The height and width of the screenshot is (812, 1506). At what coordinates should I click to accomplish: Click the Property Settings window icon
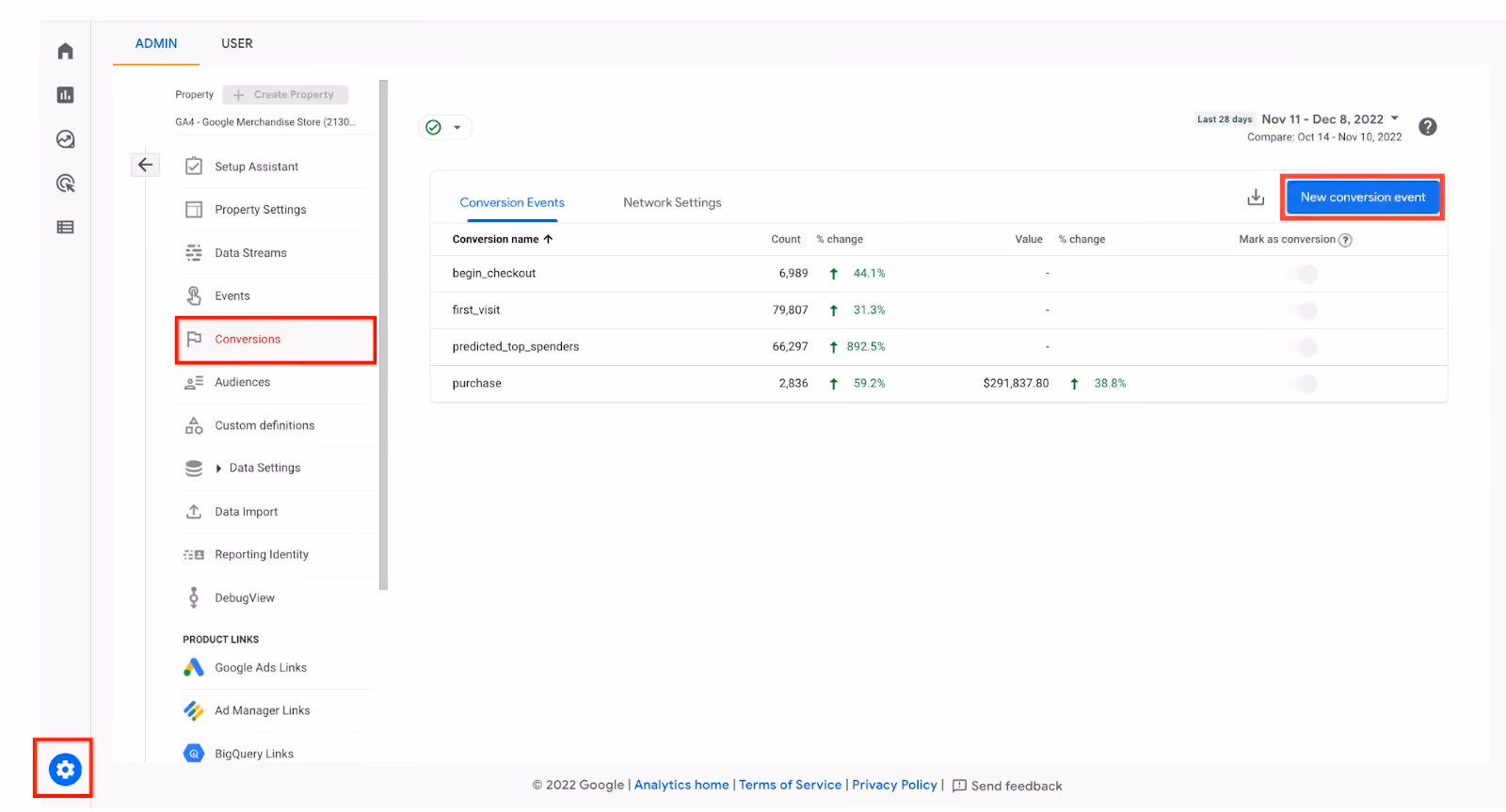click(194, 210)
